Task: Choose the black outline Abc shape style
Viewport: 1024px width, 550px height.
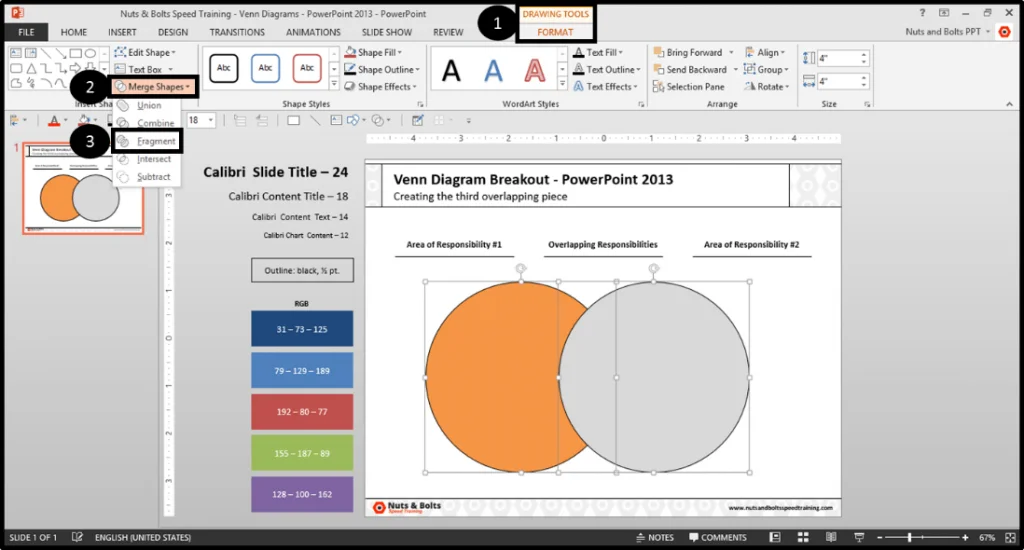Action: 223,68
